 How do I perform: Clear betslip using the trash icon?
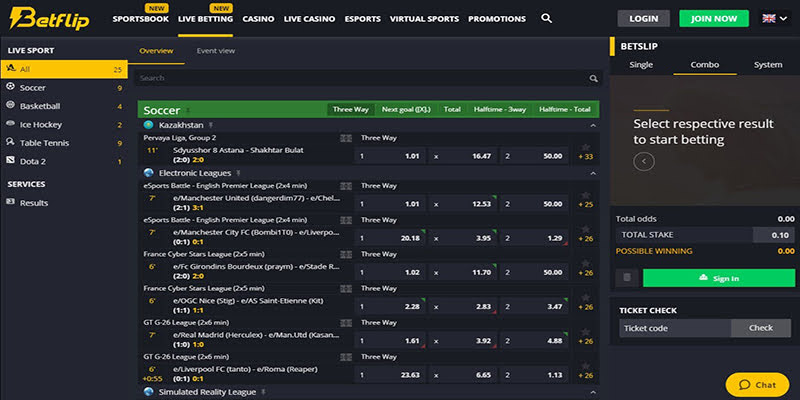[626, 278]
